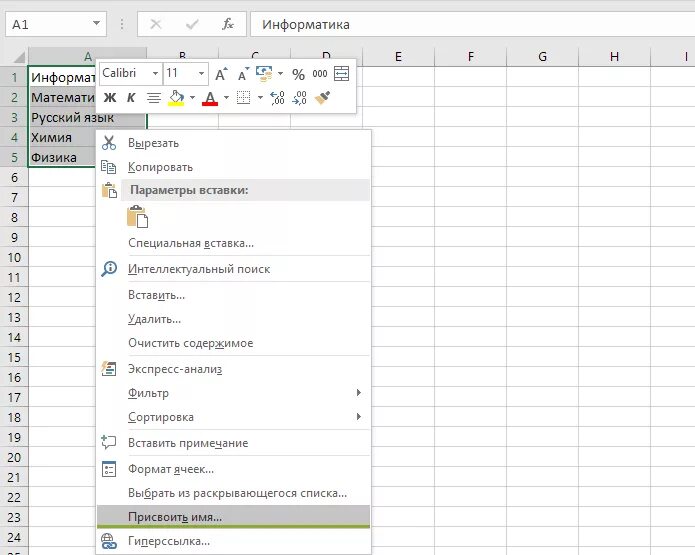Image resolution: width=695 pixels, height=555 pixels.
Task: Apply red font color
Action: tap(210, 98)
